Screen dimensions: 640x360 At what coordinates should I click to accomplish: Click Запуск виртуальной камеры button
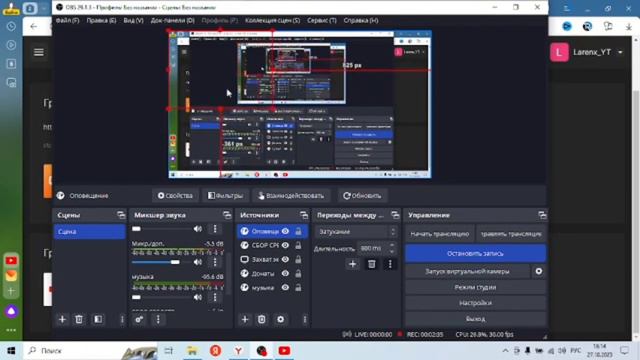pos(467,271)
